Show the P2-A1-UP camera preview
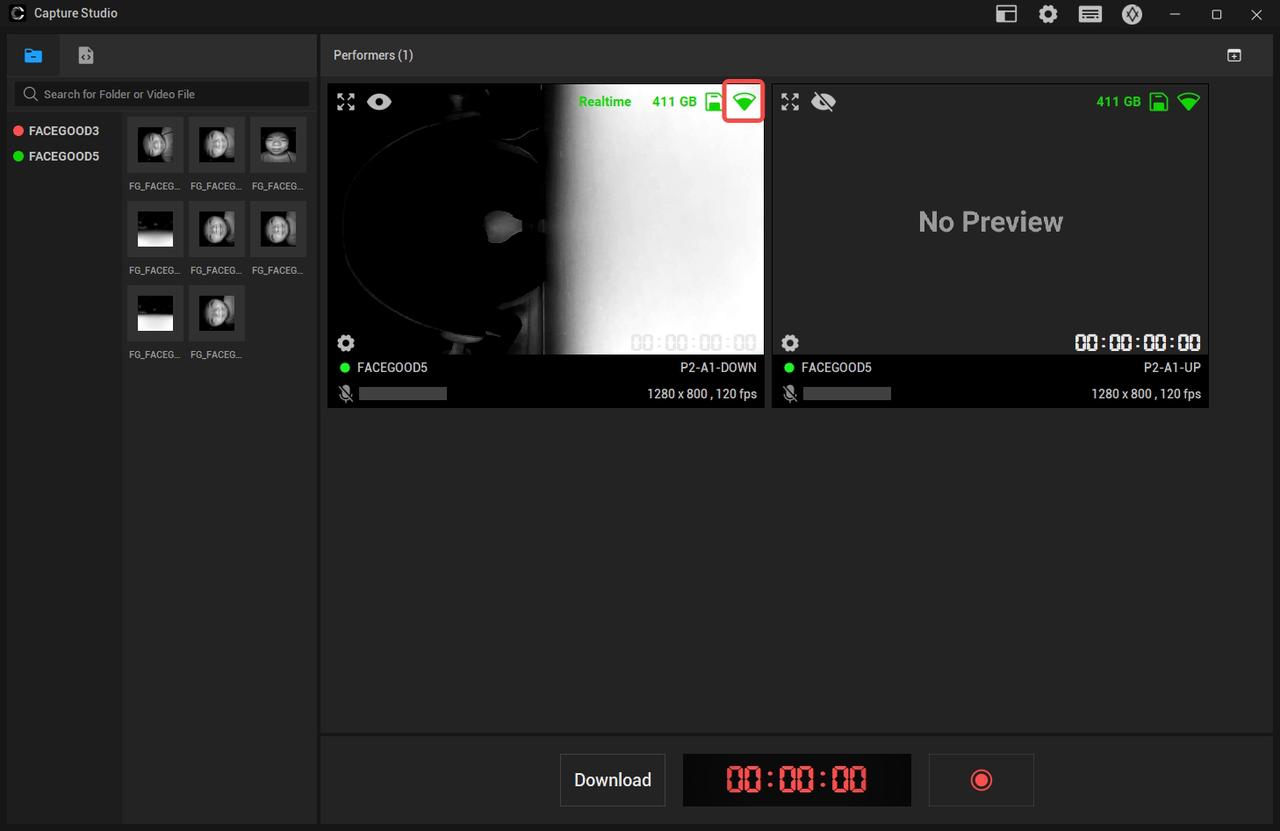This screenshot has height=831, width=1280. click(x=823, y=101)
